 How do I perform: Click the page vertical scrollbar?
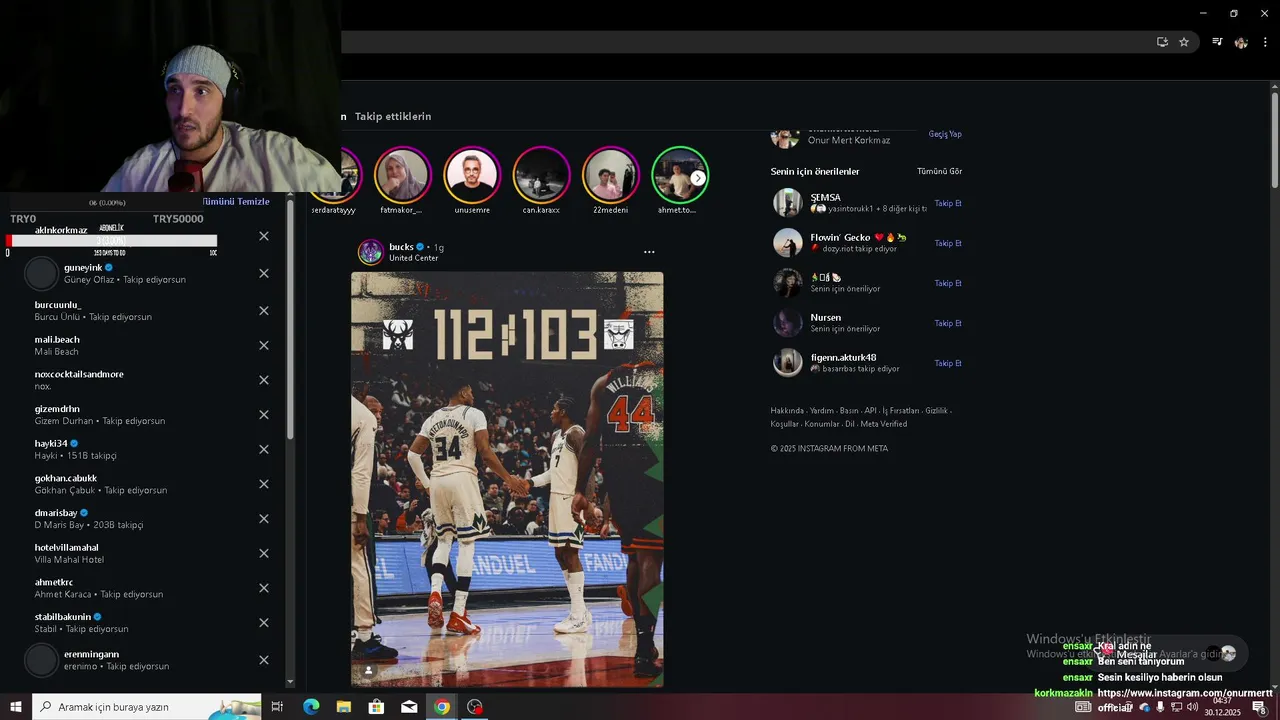(x=1275, y=140)
